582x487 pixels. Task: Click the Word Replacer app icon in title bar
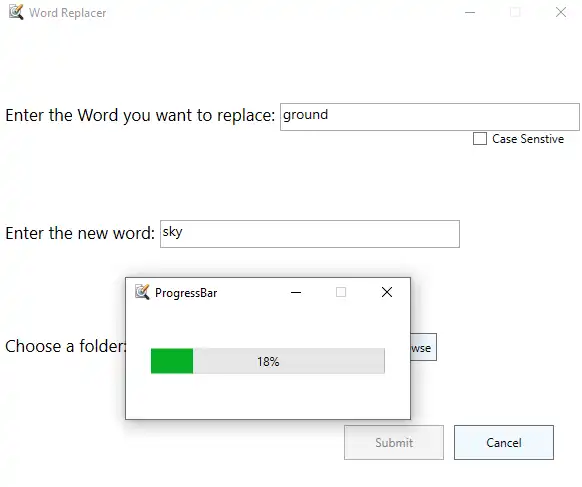(x=16, y=12)
